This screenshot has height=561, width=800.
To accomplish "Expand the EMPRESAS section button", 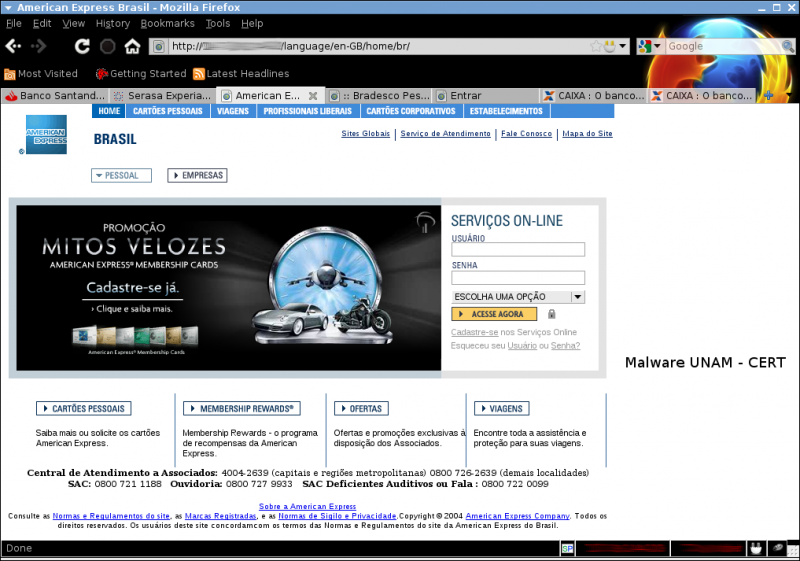I will tap(197, 175).
